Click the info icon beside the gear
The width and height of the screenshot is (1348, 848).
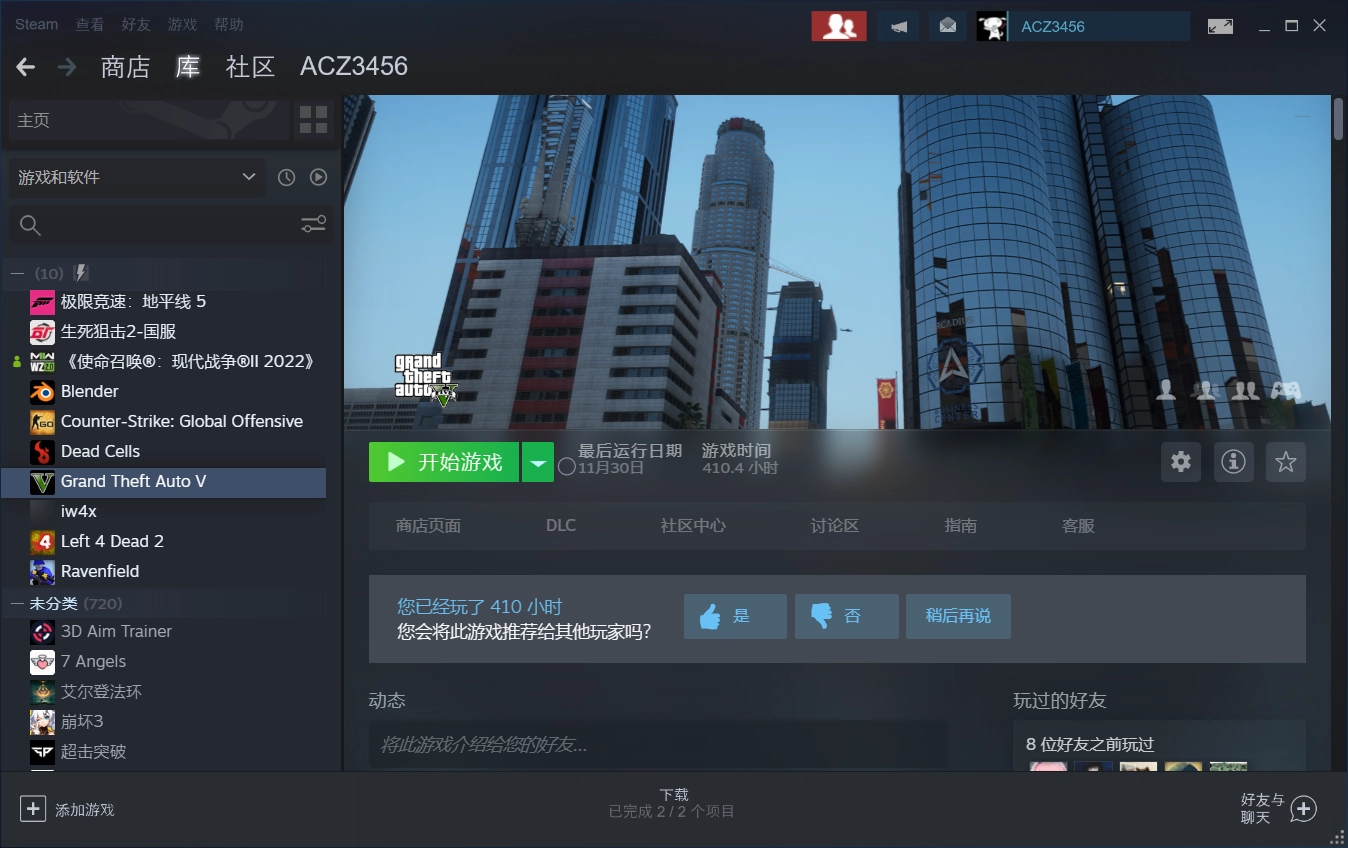point(1233,462)
